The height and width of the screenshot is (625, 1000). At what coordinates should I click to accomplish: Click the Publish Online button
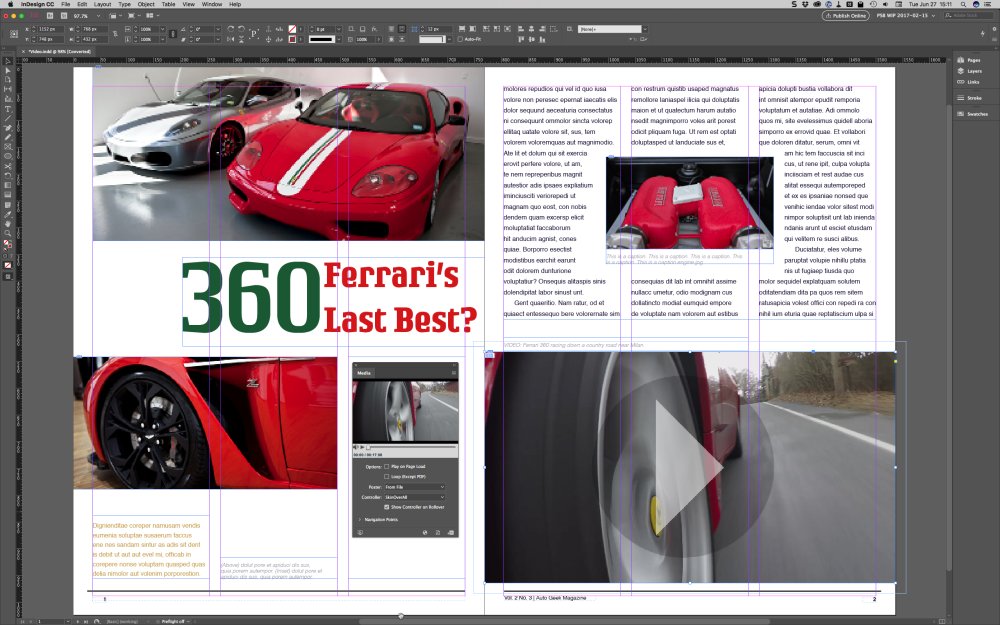click(846, 16)
